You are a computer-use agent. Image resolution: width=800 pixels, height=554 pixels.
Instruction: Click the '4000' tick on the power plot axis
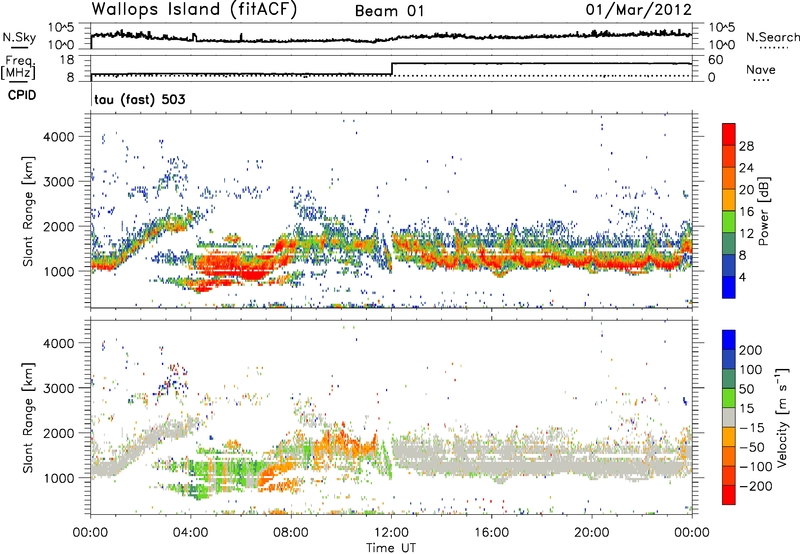(58, 137)
